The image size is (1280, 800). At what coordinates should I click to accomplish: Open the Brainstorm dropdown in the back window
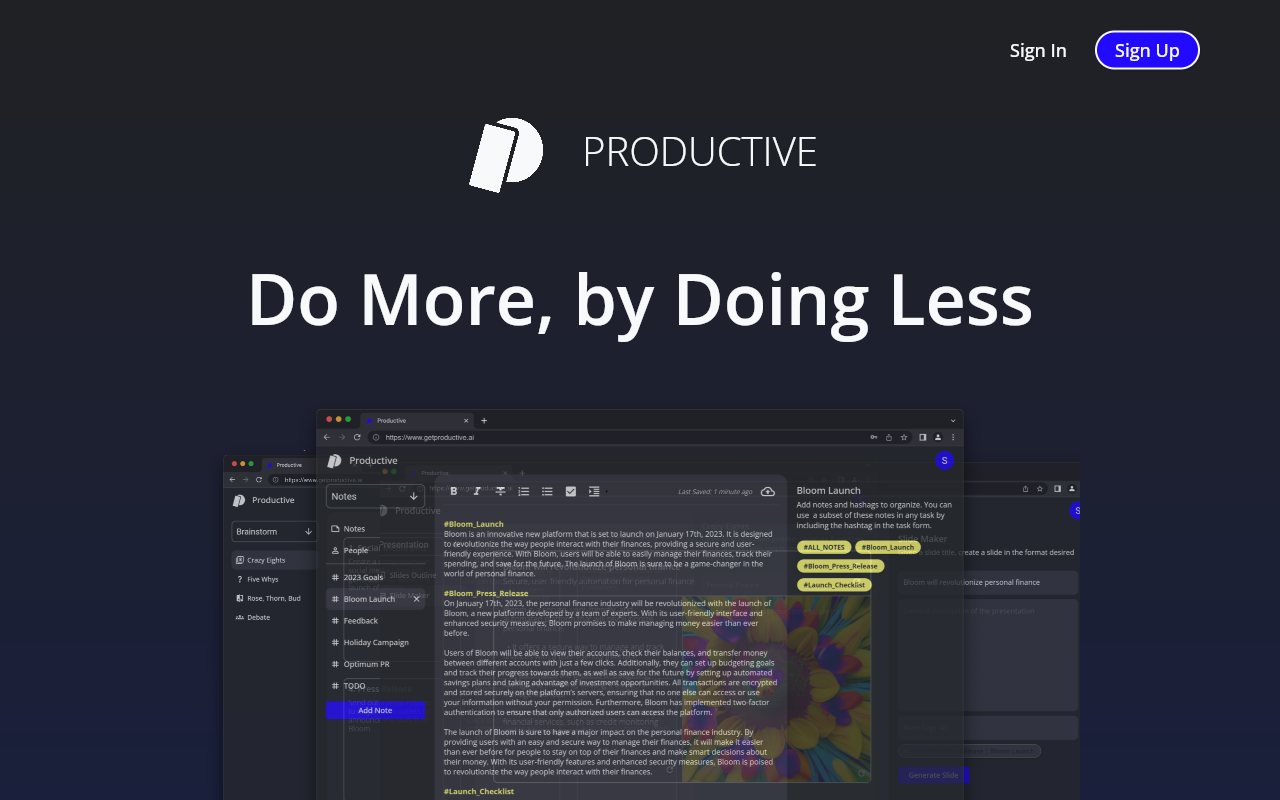[x=275, y=531]
